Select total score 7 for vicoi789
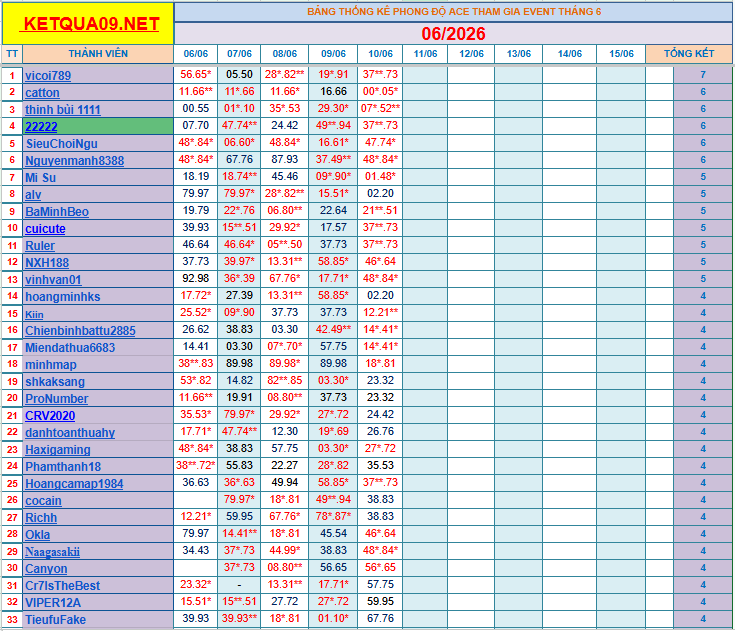The image size is (735, 631). pos(703,75)
